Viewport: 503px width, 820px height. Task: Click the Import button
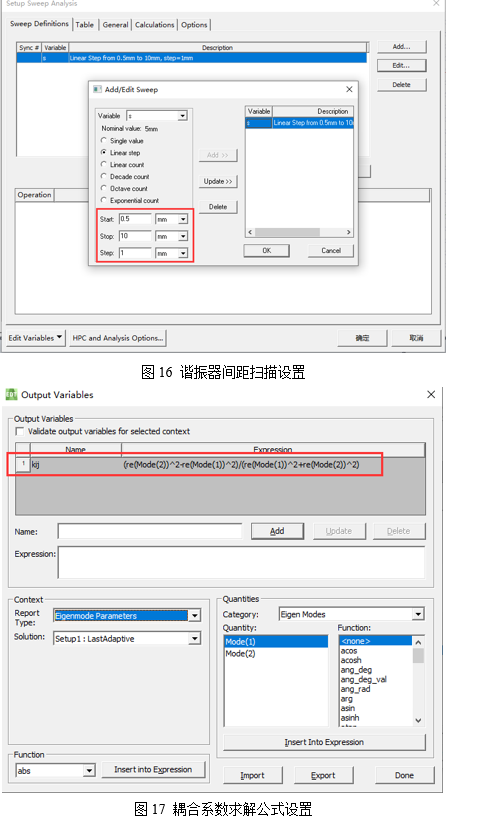pos(253,775)
